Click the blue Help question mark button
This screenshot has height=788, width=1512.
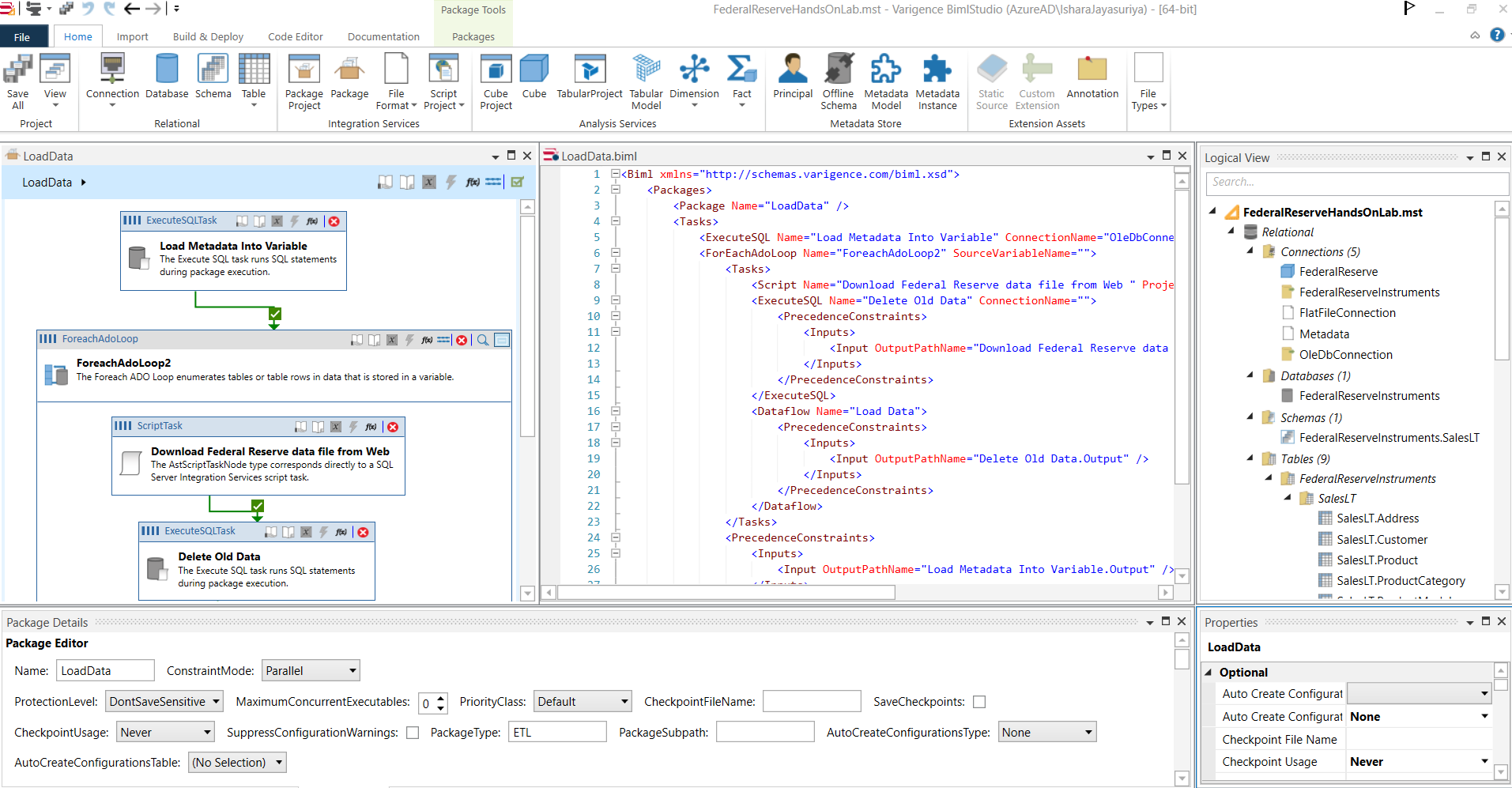[x=1498, y=35]
